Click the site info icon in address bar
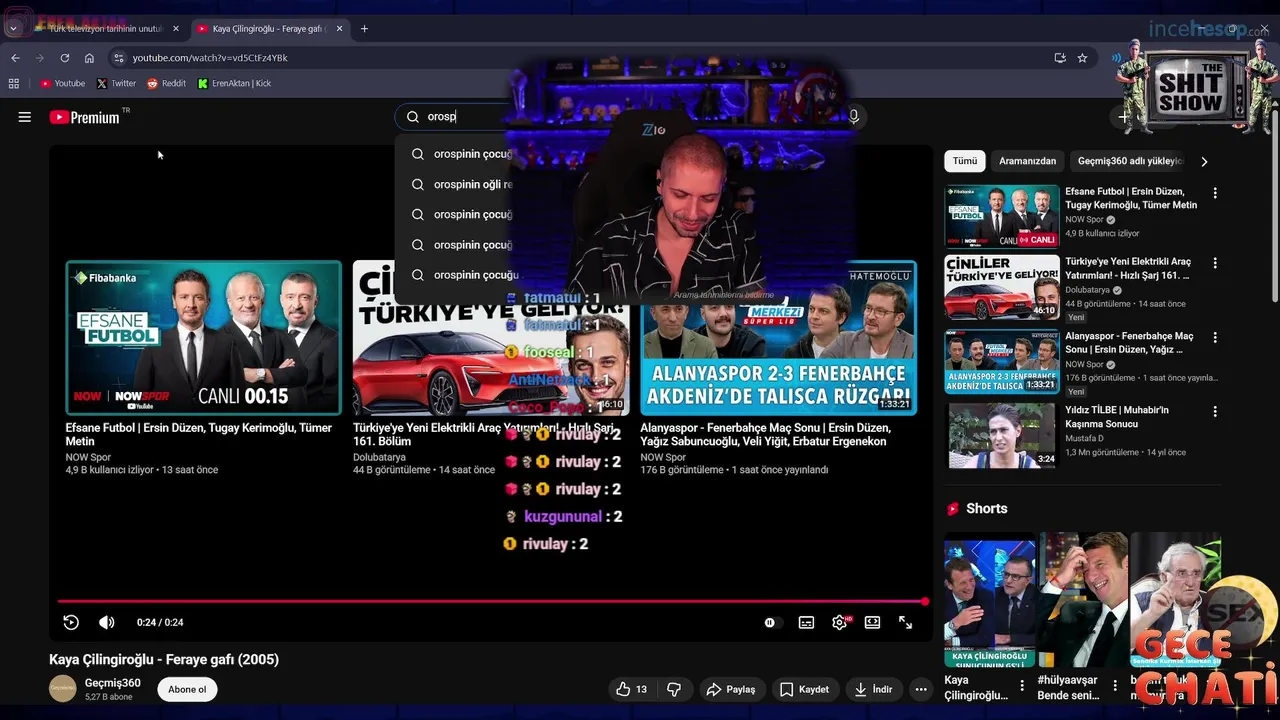The height and width of the screenshot is (720, 1280). pyautogui.click(x=118, y=58)
